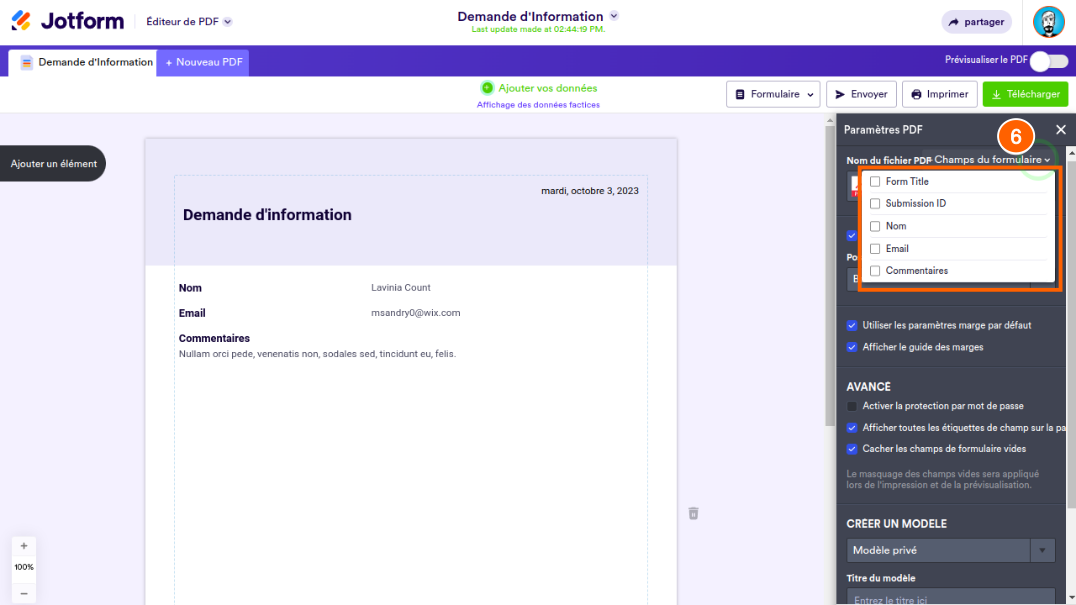Open the Modèle privé dropdown
Viewport: 1076px width, 605px height.
click(x=950, y=550)
